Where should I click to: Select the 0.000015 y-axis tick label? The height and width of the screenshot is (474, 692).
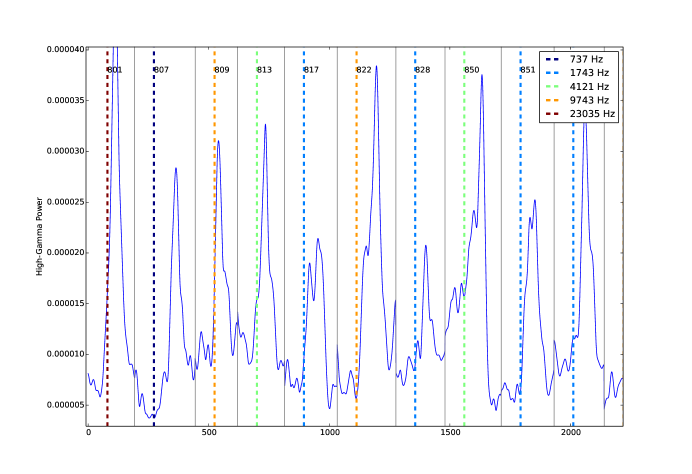coord(65,304)
